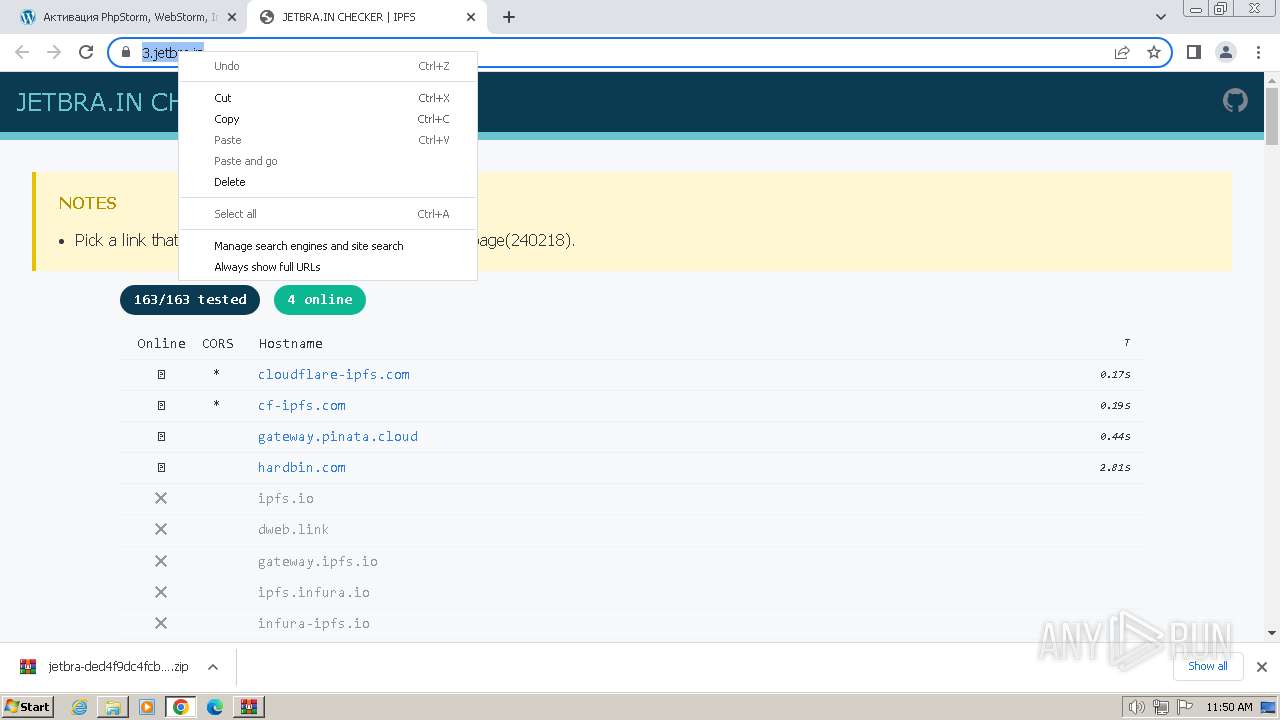Switch to Chrome in the taskbar
This screenshot has height=720, width=1280.
click(x=180, y=707)
